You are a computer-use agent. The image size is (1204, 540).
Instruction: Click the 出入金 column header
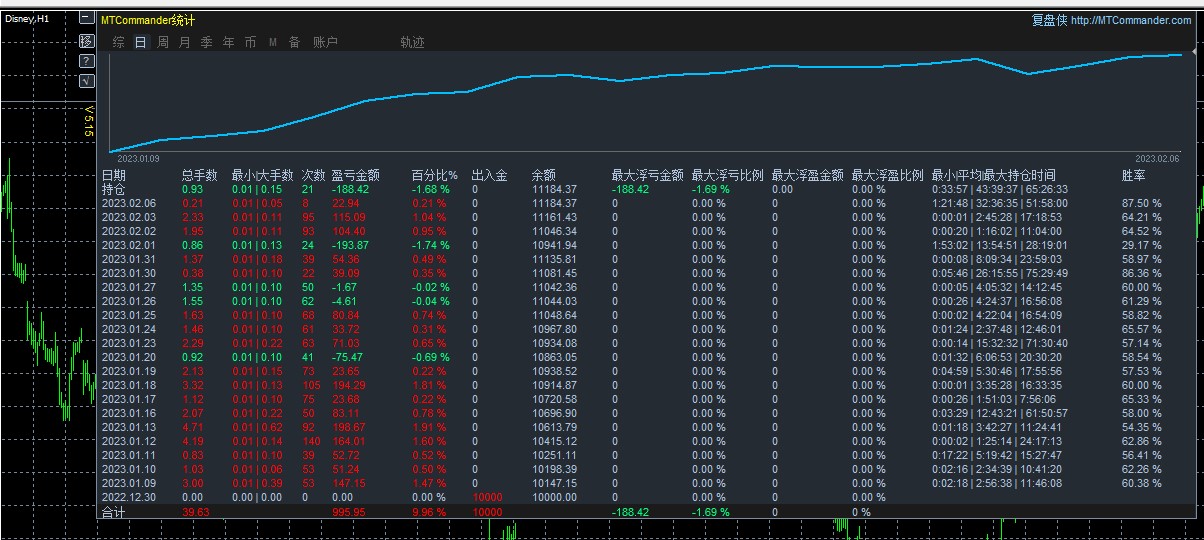(x=489, y=175)
